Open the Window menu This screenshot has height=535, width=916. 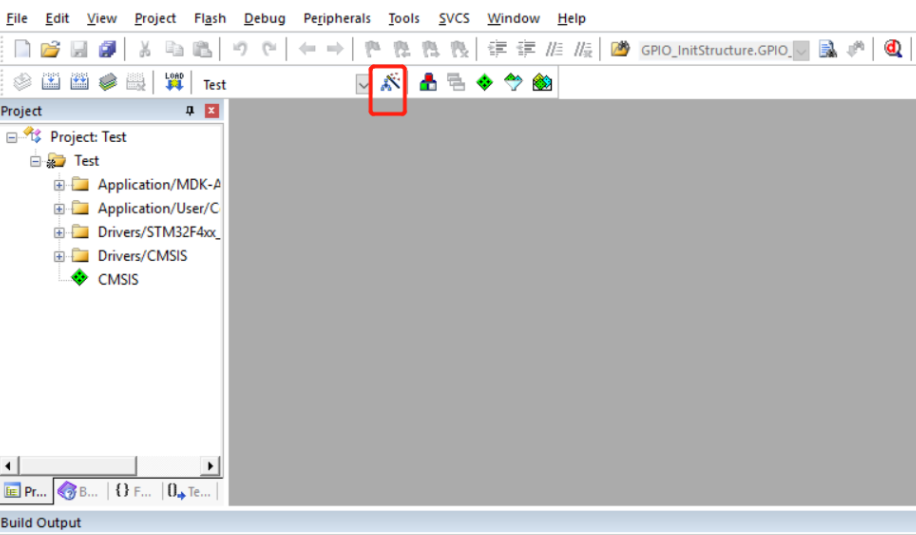click(513, 19)
